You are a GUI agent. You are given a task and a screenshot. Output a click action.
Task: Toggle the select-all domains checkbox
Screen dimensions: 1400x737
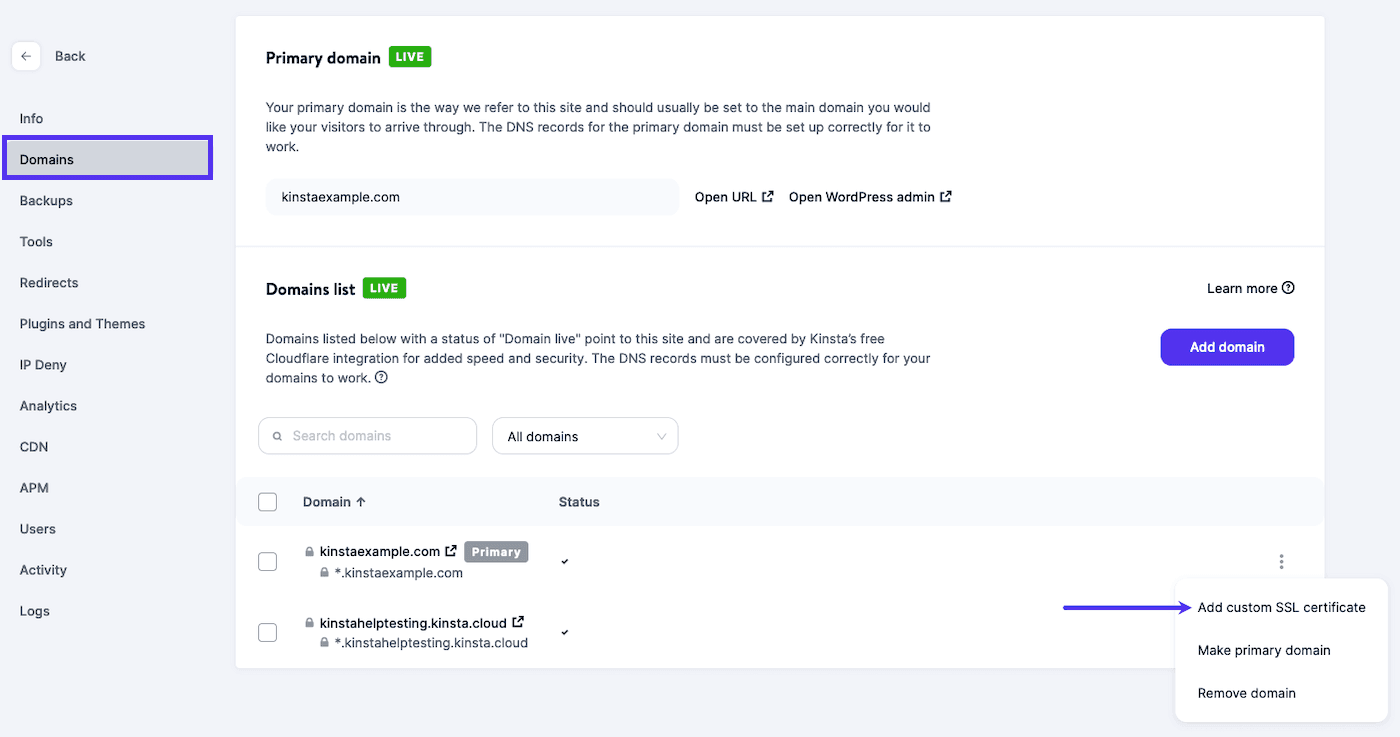(x=267, y=502)
